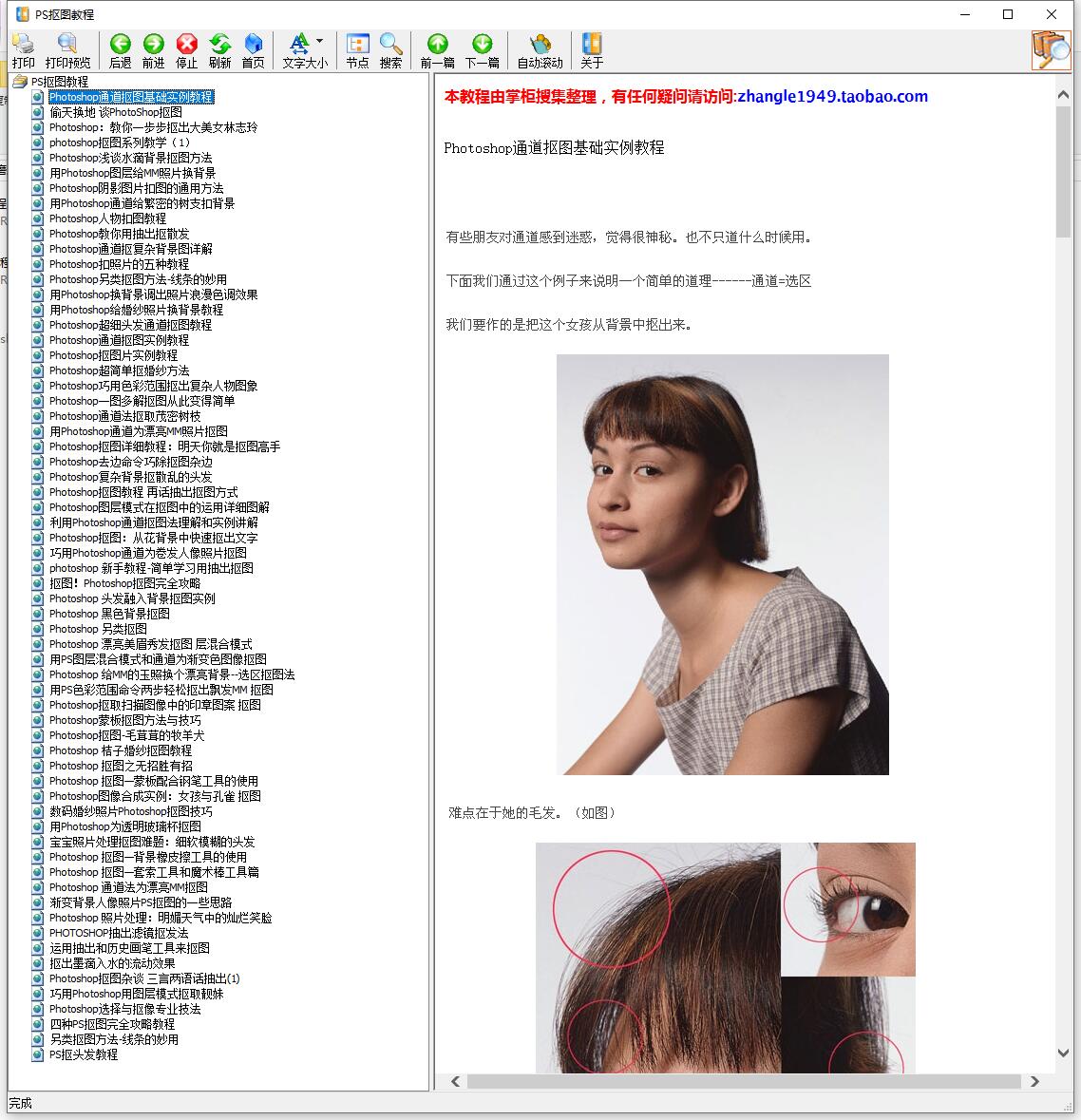Select 四种PS抠图完全攻略教程

click(111, 1024)
